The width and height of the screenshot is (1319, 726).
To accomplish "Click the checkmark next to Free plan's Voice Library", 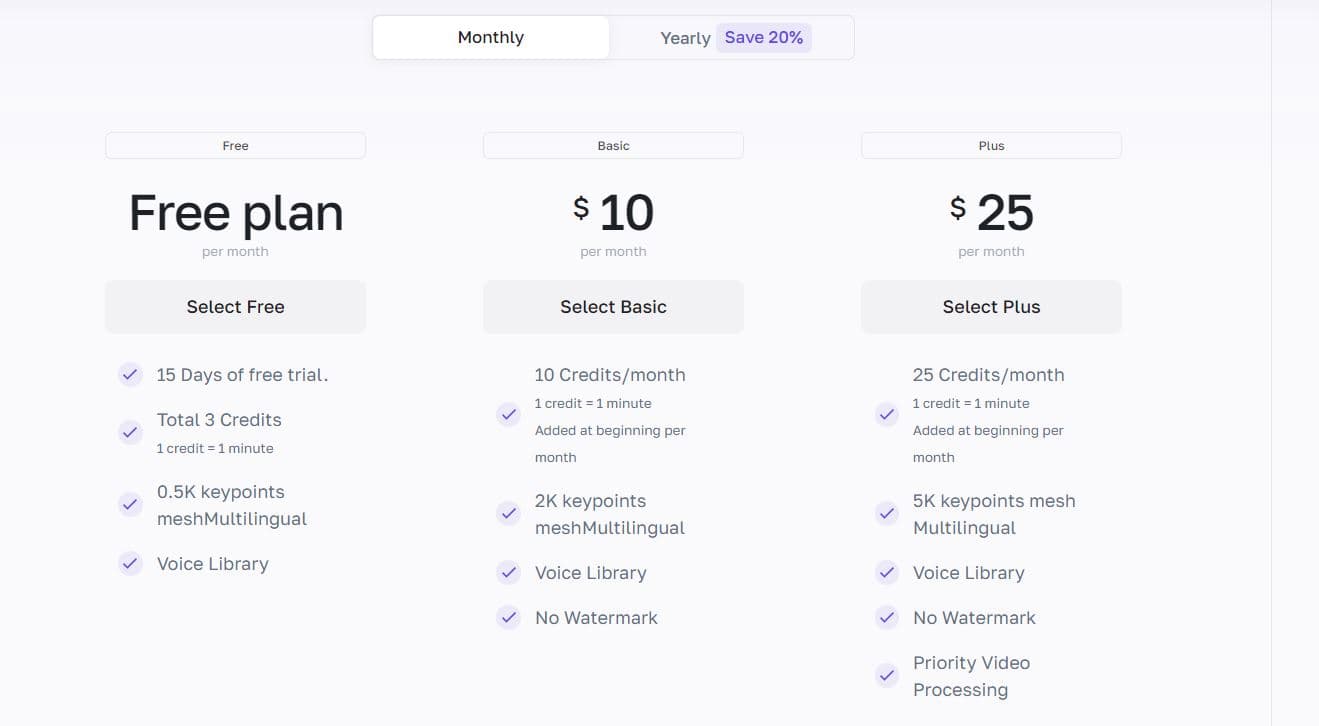I will click(x=130, y=563).
